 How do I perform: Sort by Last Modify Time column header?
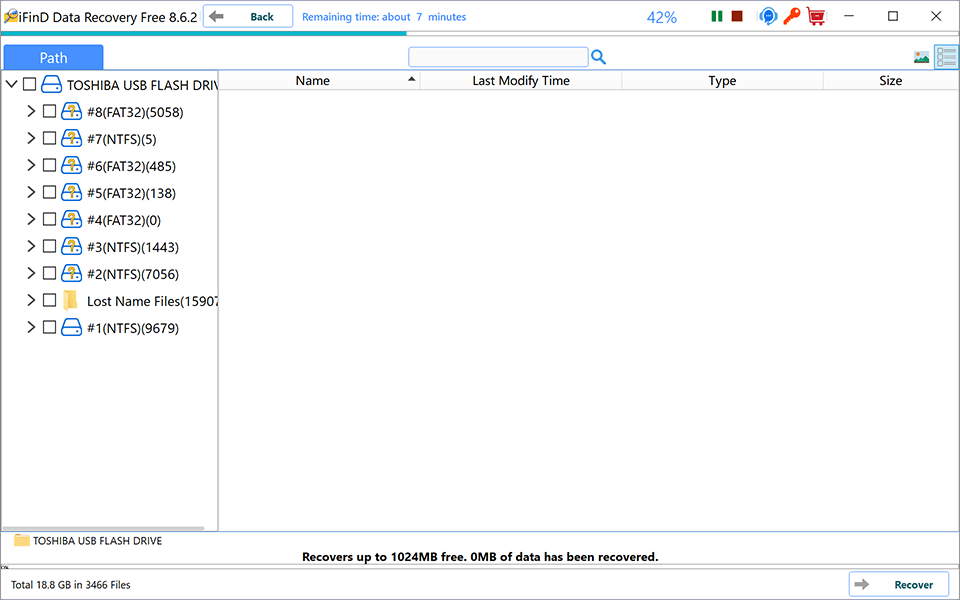(521, 81)
